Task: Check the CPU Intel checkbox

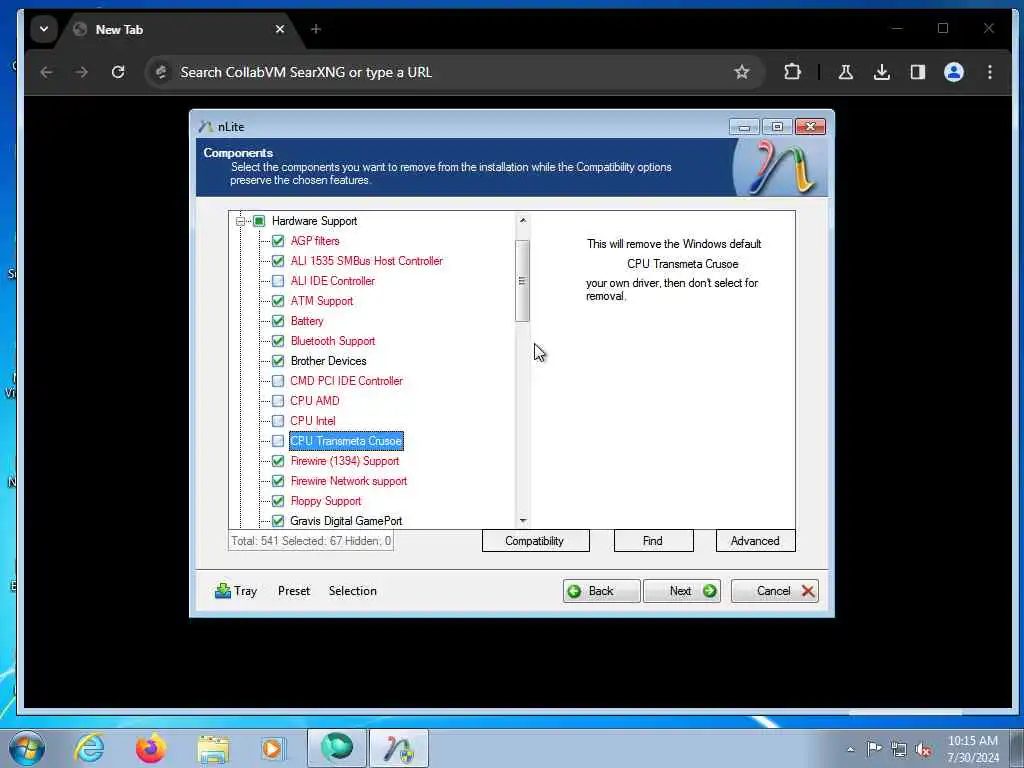Action: [x=278, y=421]
